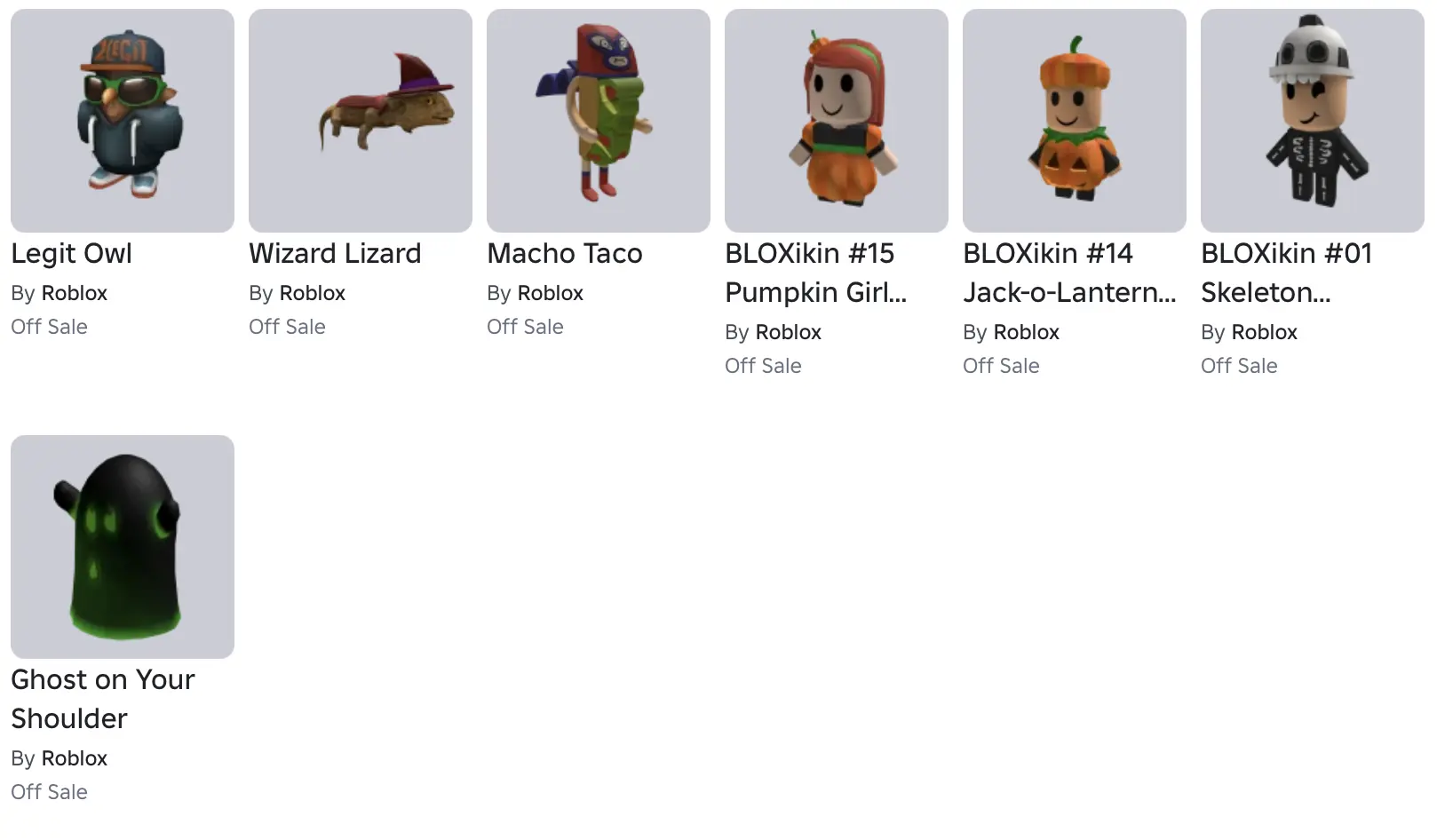This screenshot has width=1437, height=840.
Task: Click the Wizard Lizard item image
Action: [x=361, y=121]
